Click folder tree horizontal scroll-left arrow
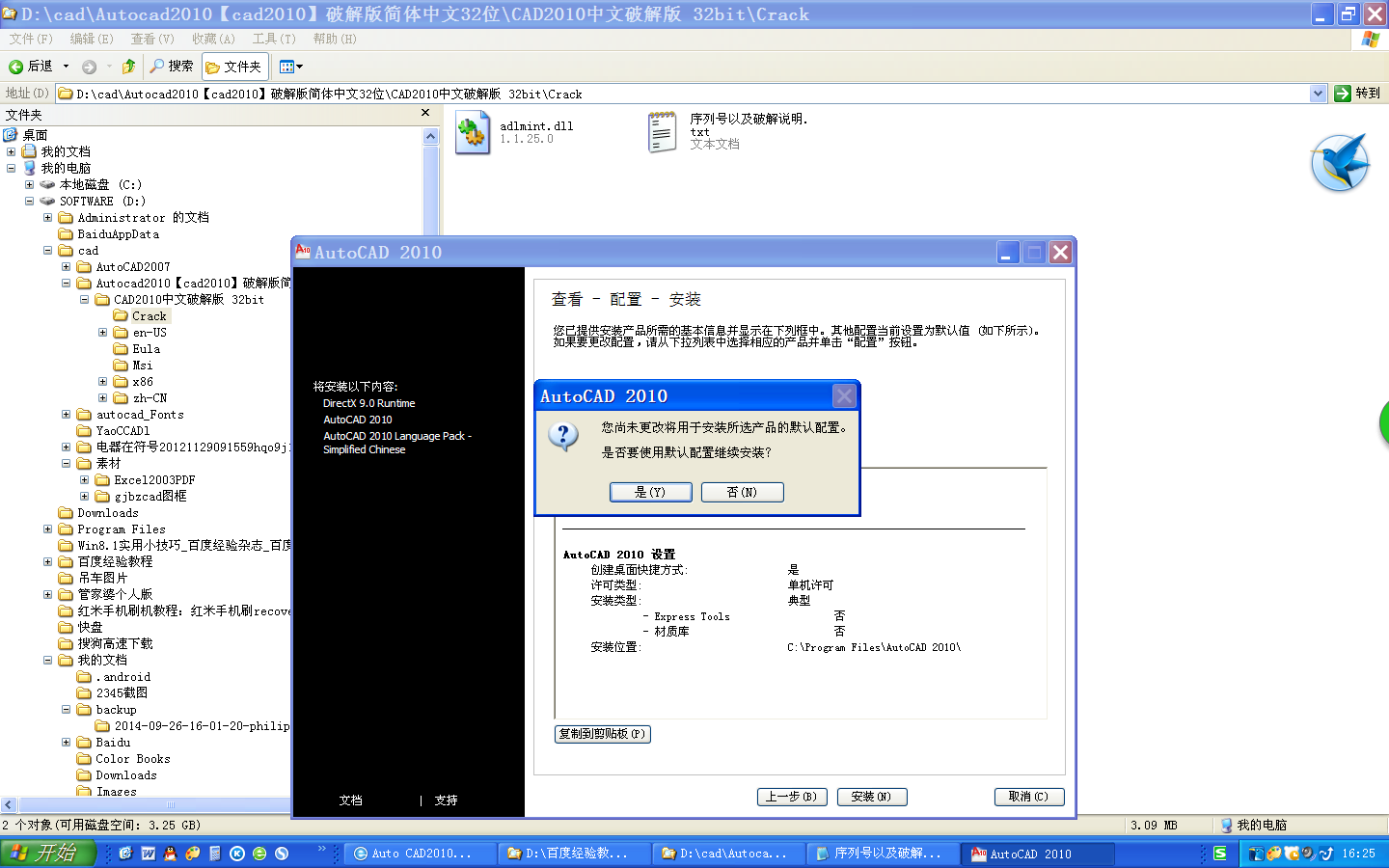The width and height of the screenshot is (1389, 868). 9,804
